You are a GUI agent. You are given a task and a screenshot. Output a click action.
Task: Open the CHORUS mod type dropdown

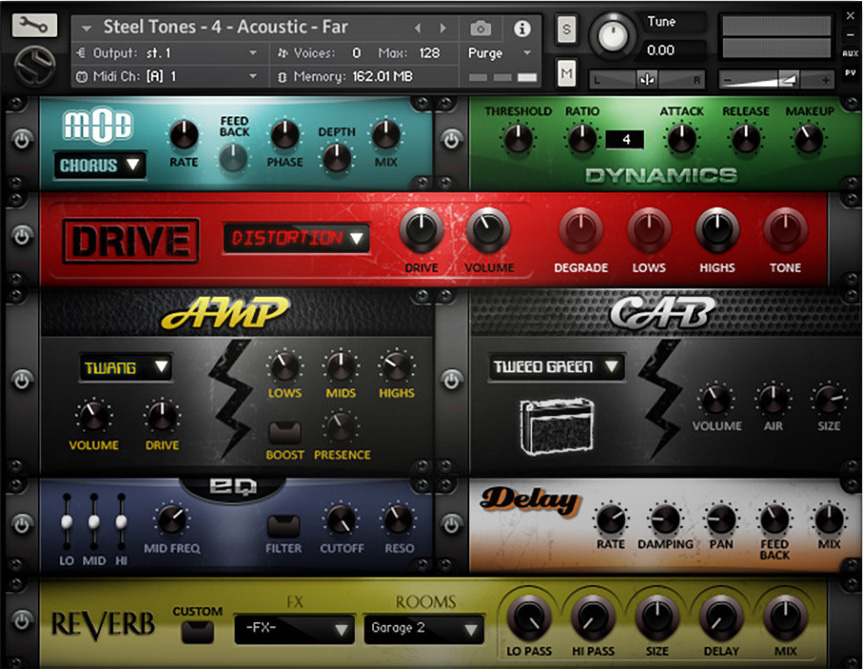[x=99, y=165]
